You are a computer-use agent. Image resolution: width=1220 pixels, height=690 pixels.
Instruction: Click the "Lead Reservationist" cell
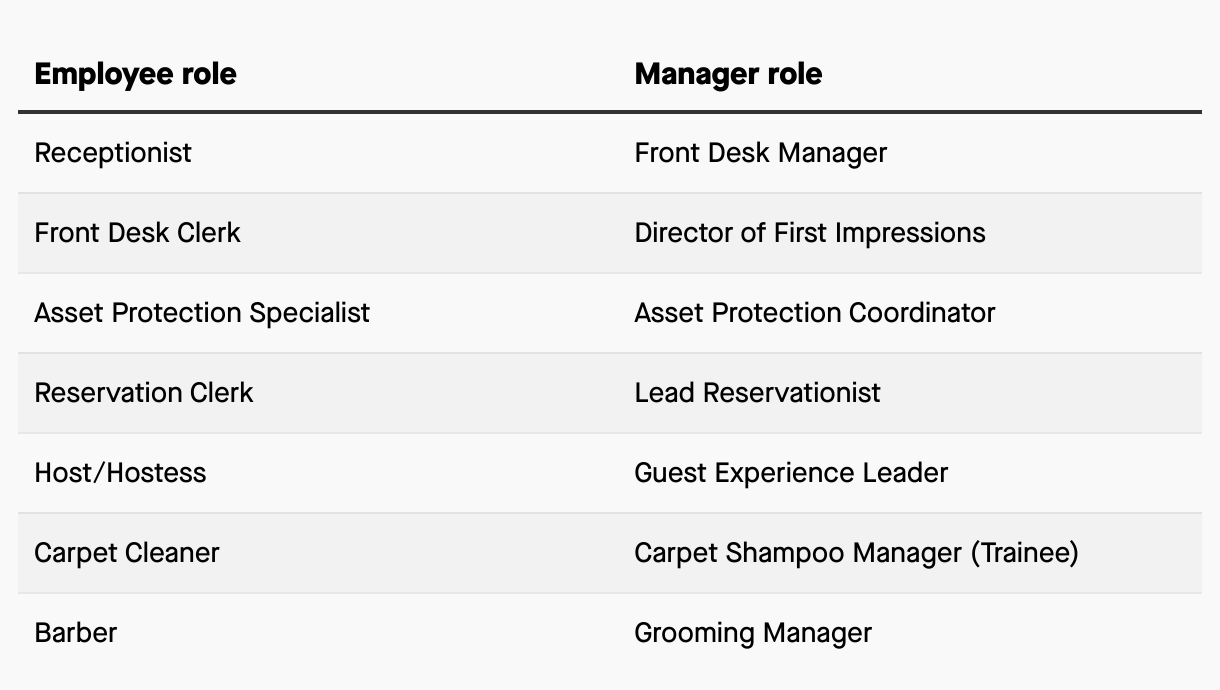tap(757, 392)
